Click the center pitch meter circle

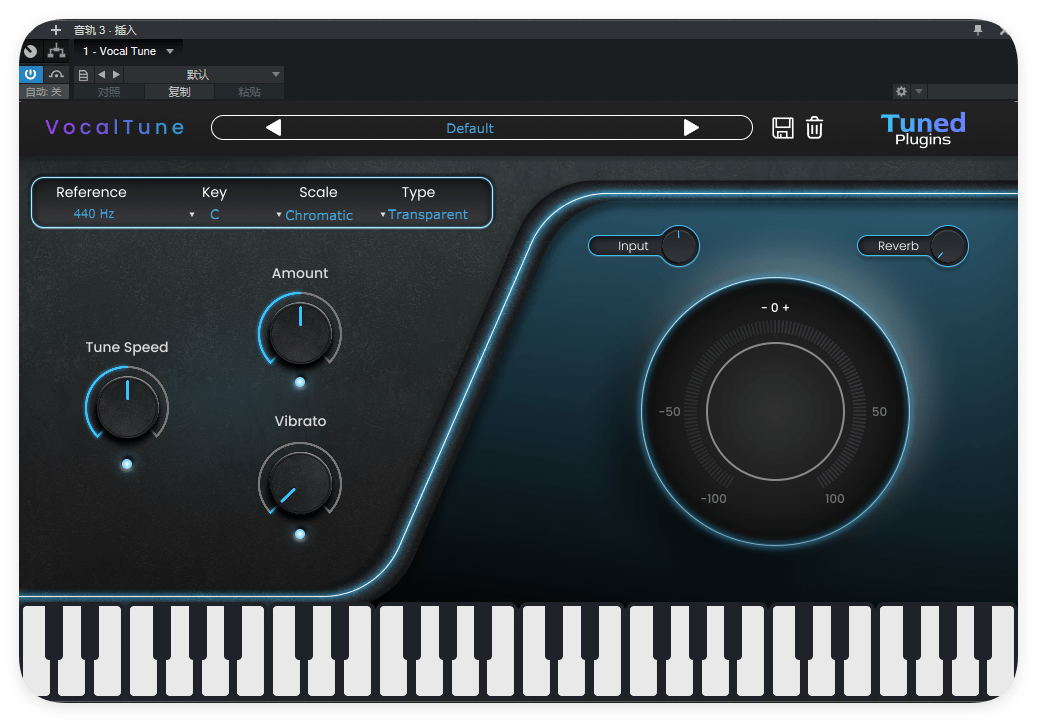775,411
